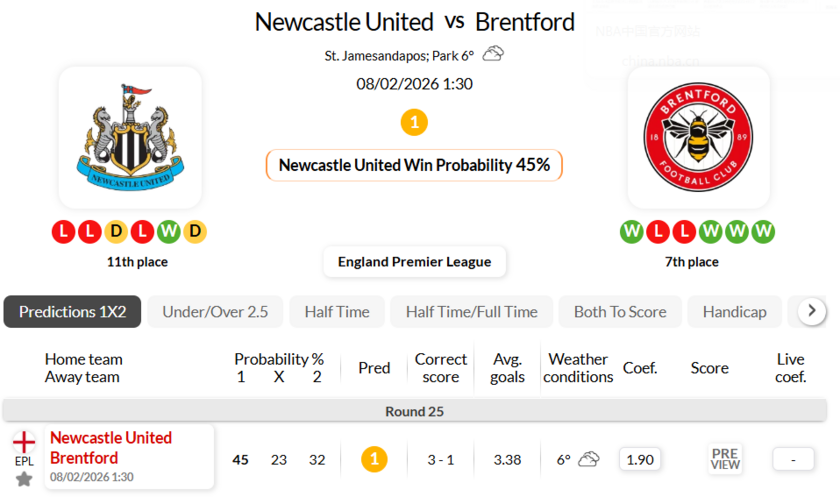This screenshot has height=504, width=840.
Task: Open the PREVIEW score button
Action: coord(725,459)
